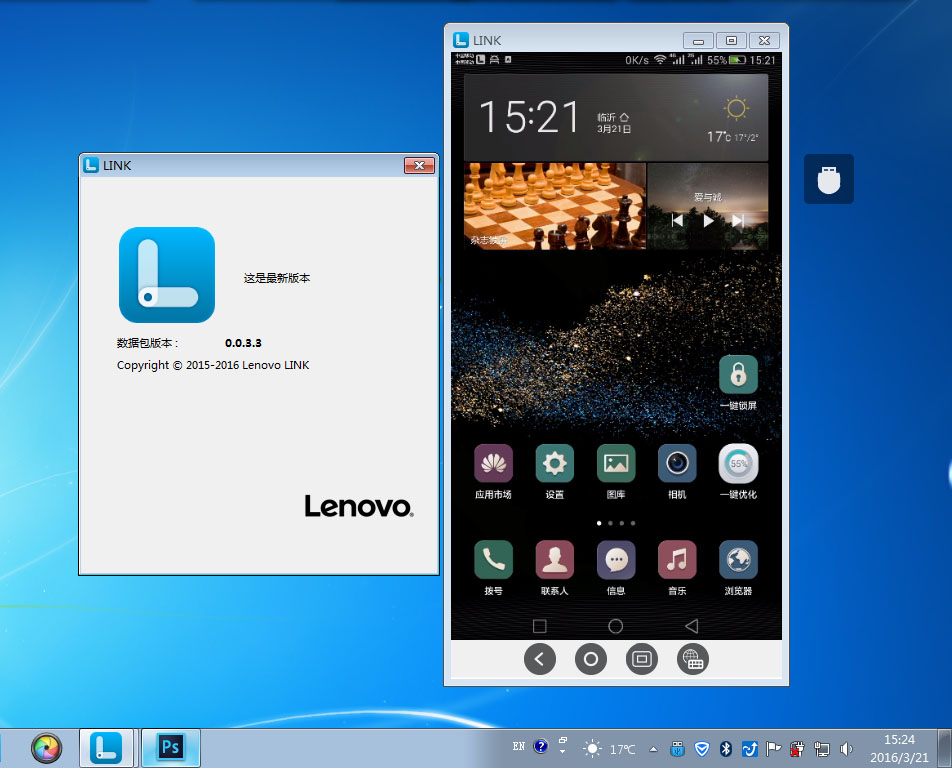
Task: Open the Gallery app on phone
Action: tap(616, 464)
